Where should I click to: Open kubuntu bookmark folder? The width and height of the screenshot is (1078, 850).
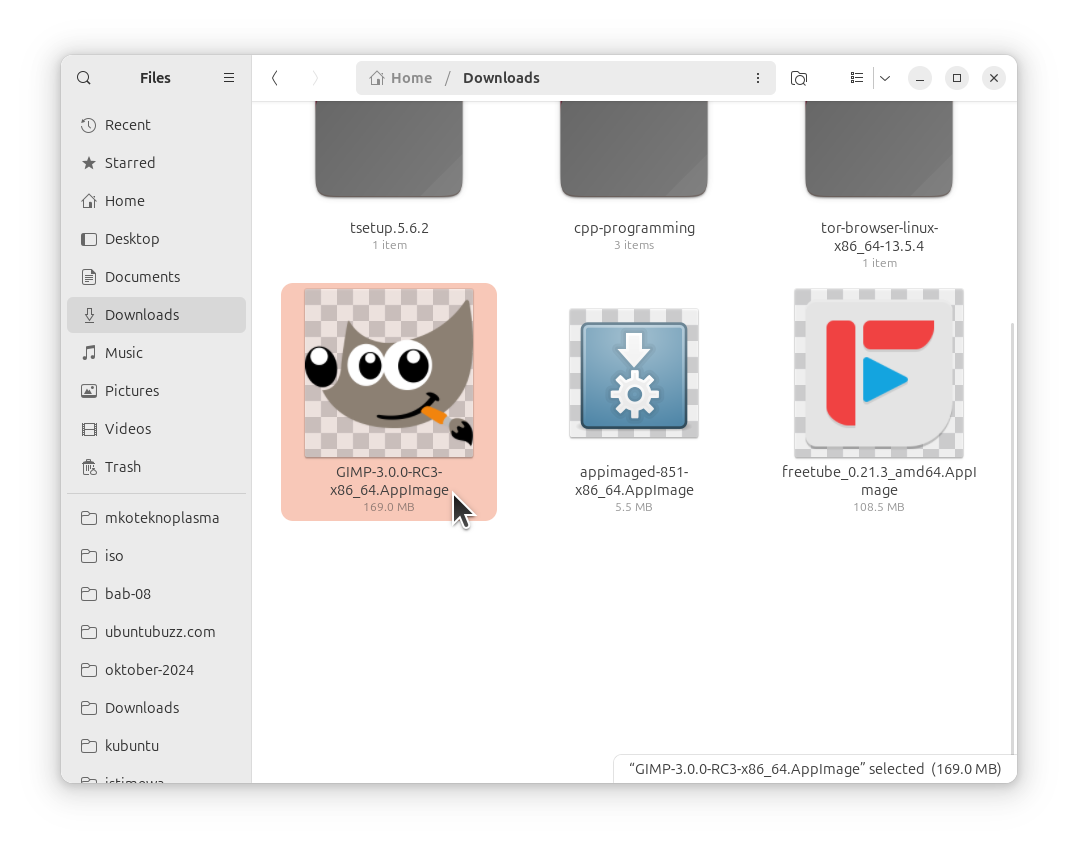tap(156, 745)
